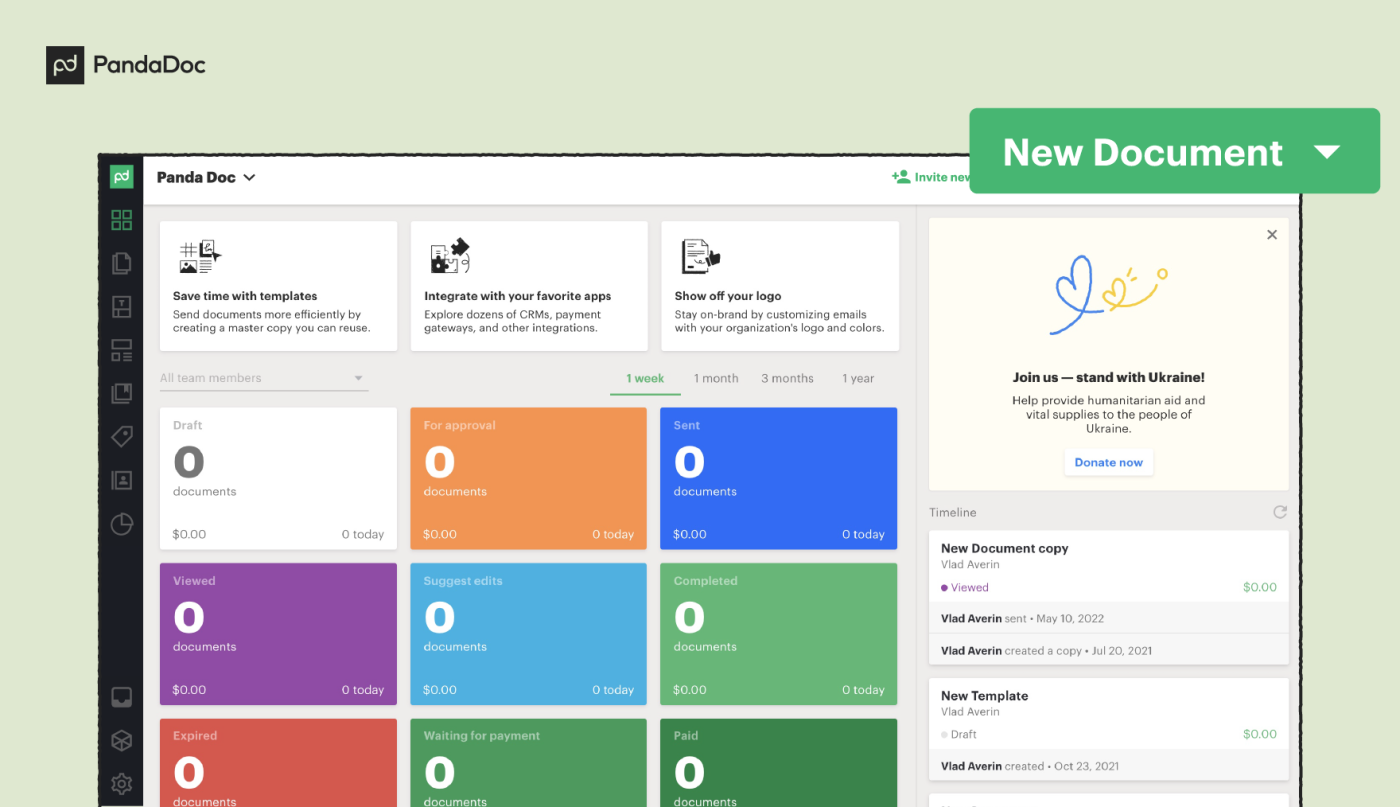Open the Documents icon in sidebar
The width and height of the screenshot is (1400, 807).
pos(121,263)
